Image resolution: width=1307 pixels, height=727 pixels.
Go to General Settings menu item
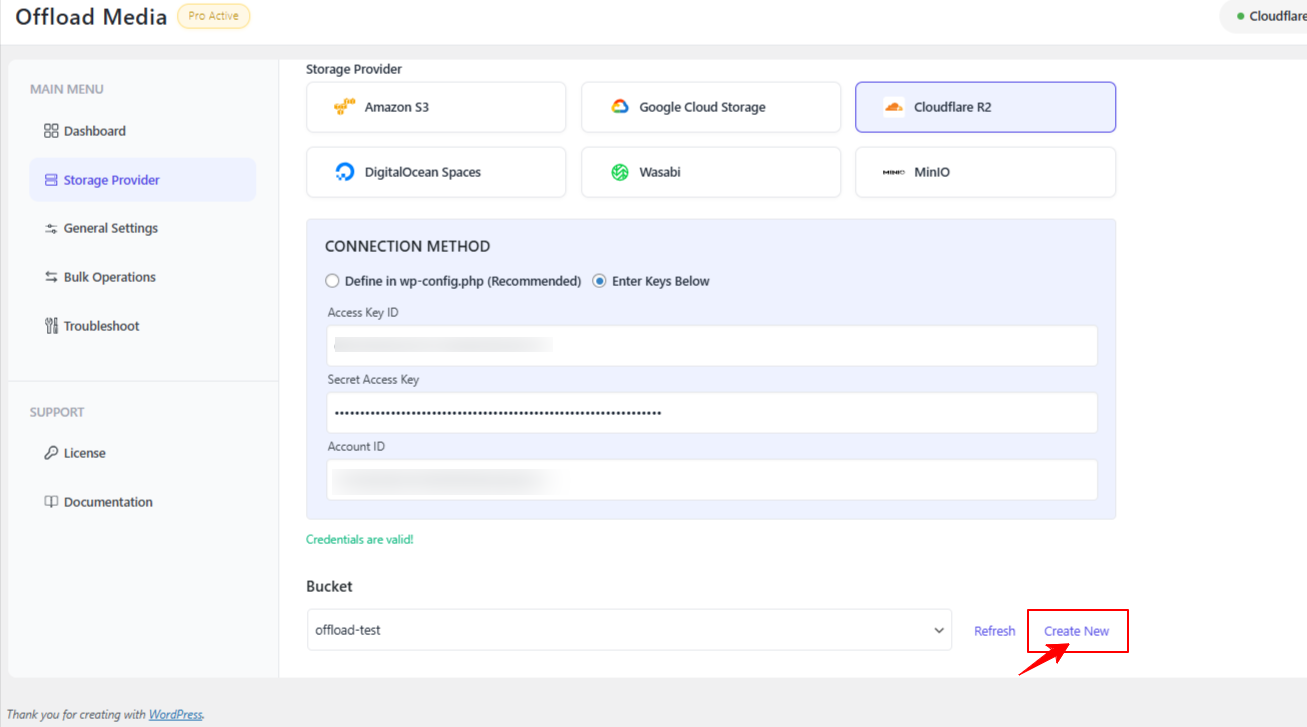point(110,228)
